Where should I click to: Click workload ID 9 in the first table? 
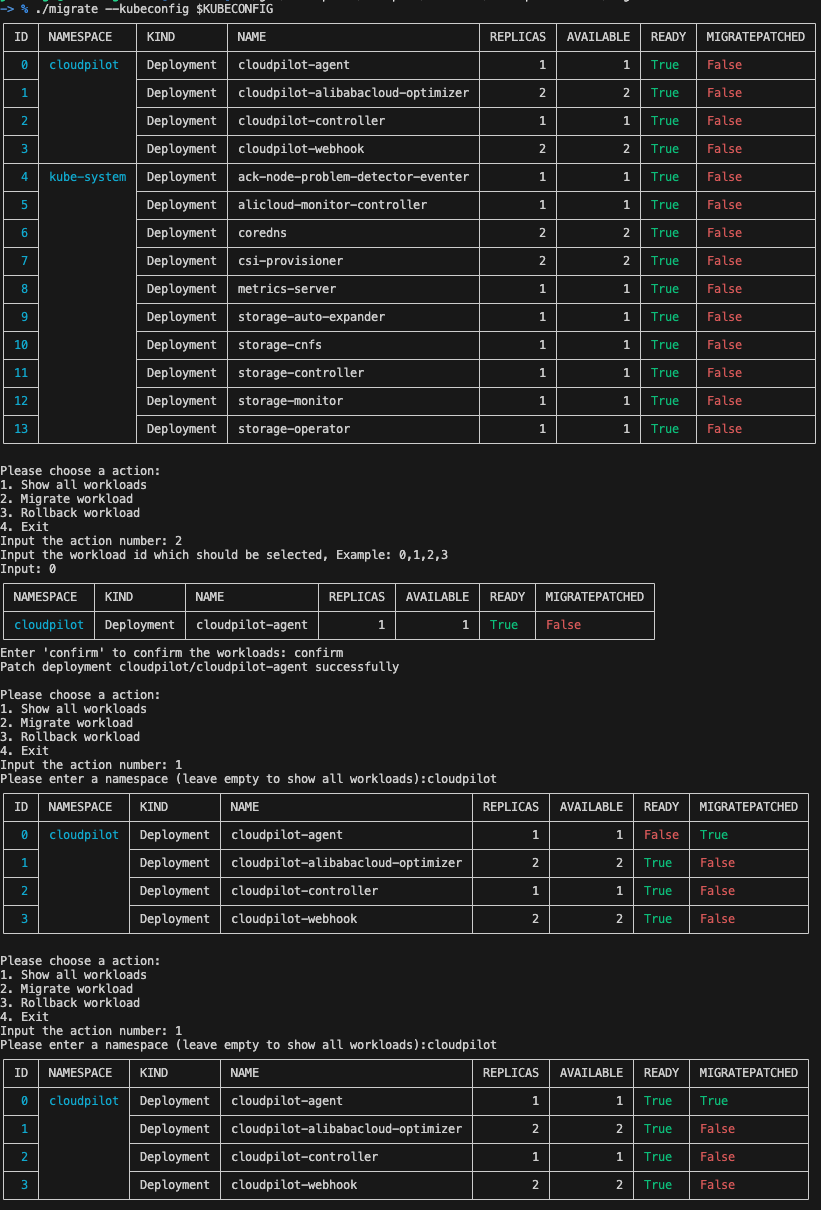[24, 317]
